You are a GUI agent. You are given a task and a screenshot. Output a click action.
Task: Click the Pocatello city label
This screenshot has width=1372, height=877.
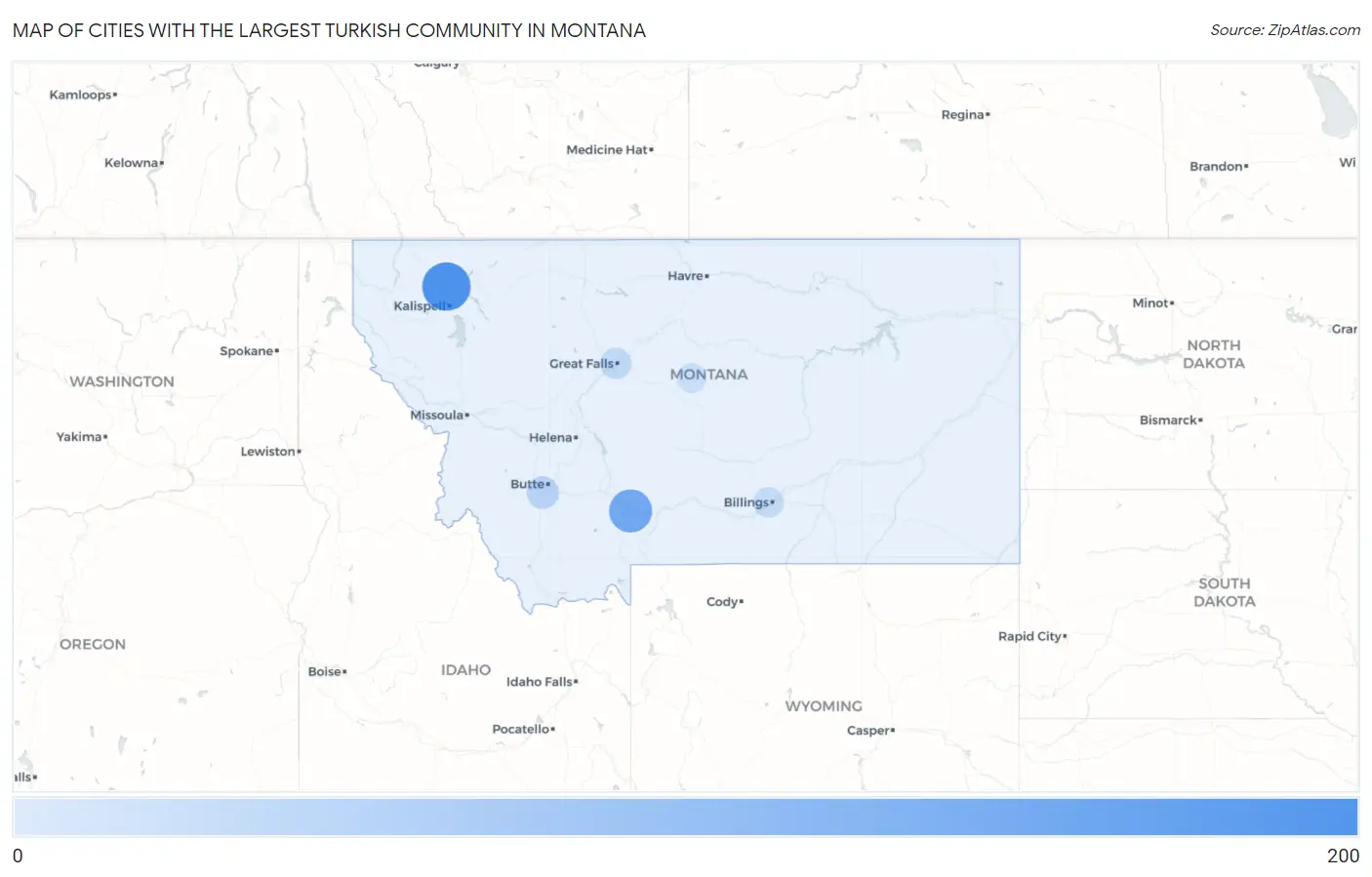523,730
